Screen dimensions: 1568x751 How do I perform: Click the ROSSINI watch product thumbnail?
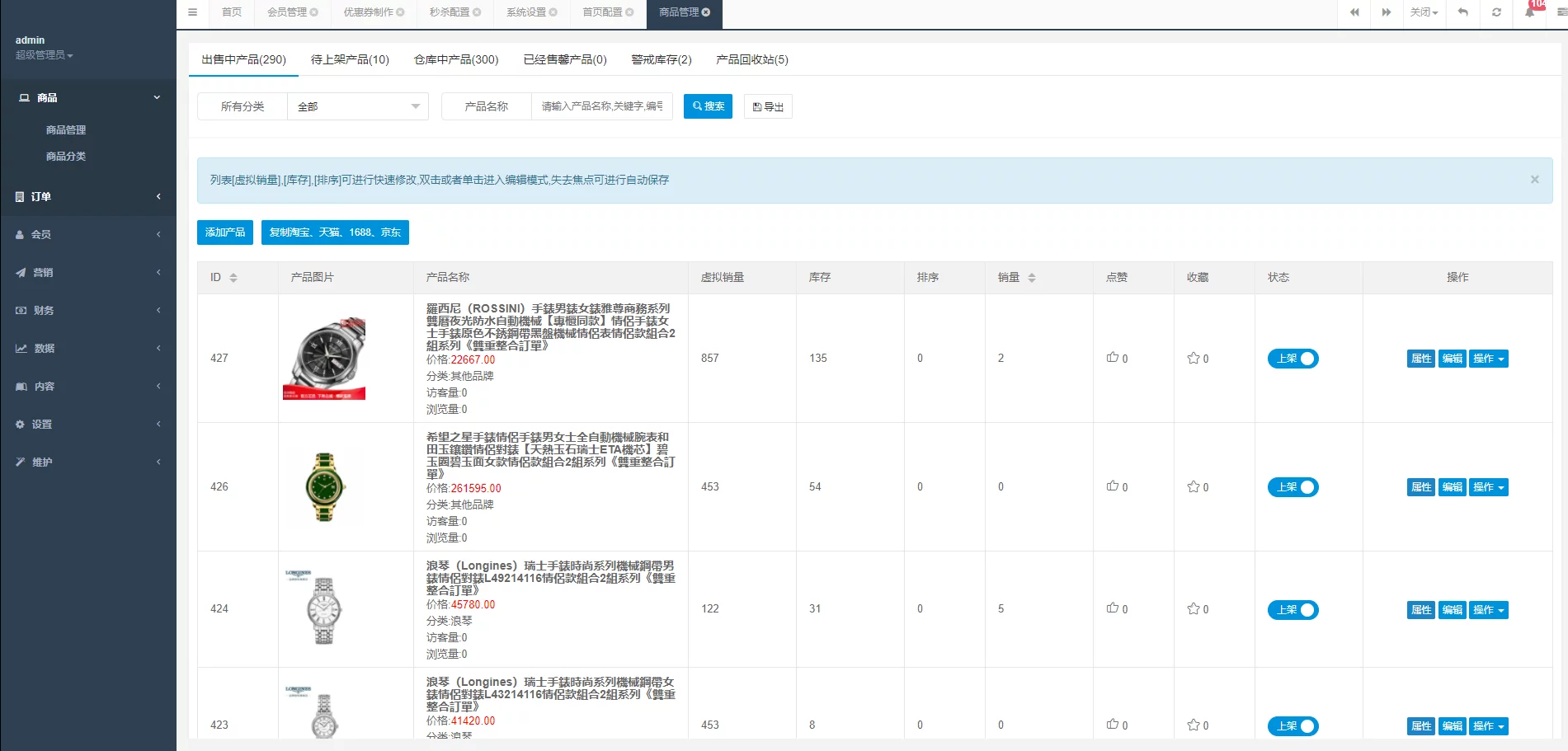tap(325, 359)
